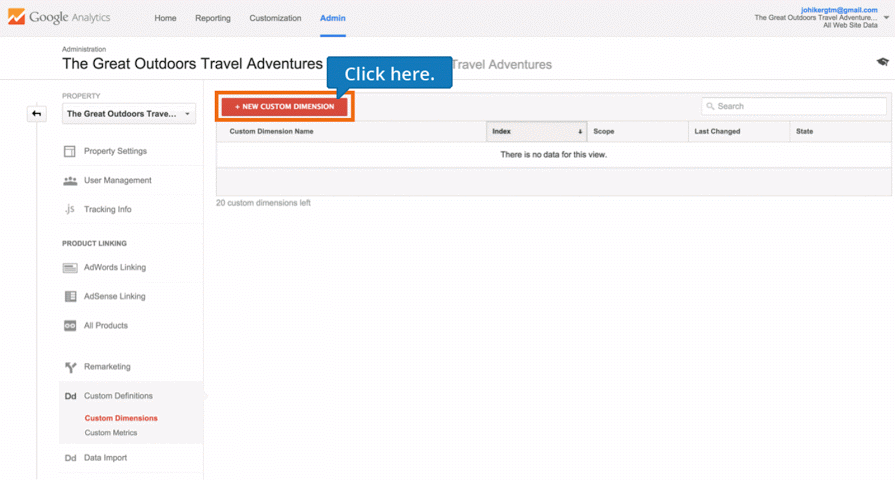
Task: Click '20 custom dimensions left' text
Action: pos(263,203)
